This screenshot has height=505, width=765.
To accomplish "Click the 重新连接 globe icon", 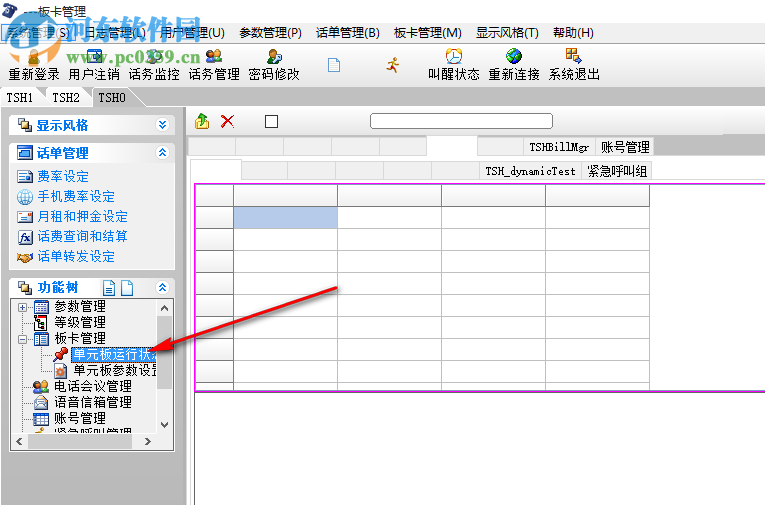I will [514, 57].
